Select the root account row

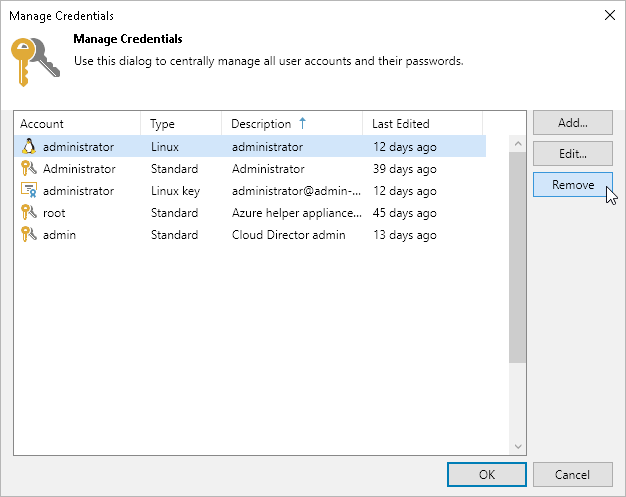pyautogui.click(x=250, y=213)
